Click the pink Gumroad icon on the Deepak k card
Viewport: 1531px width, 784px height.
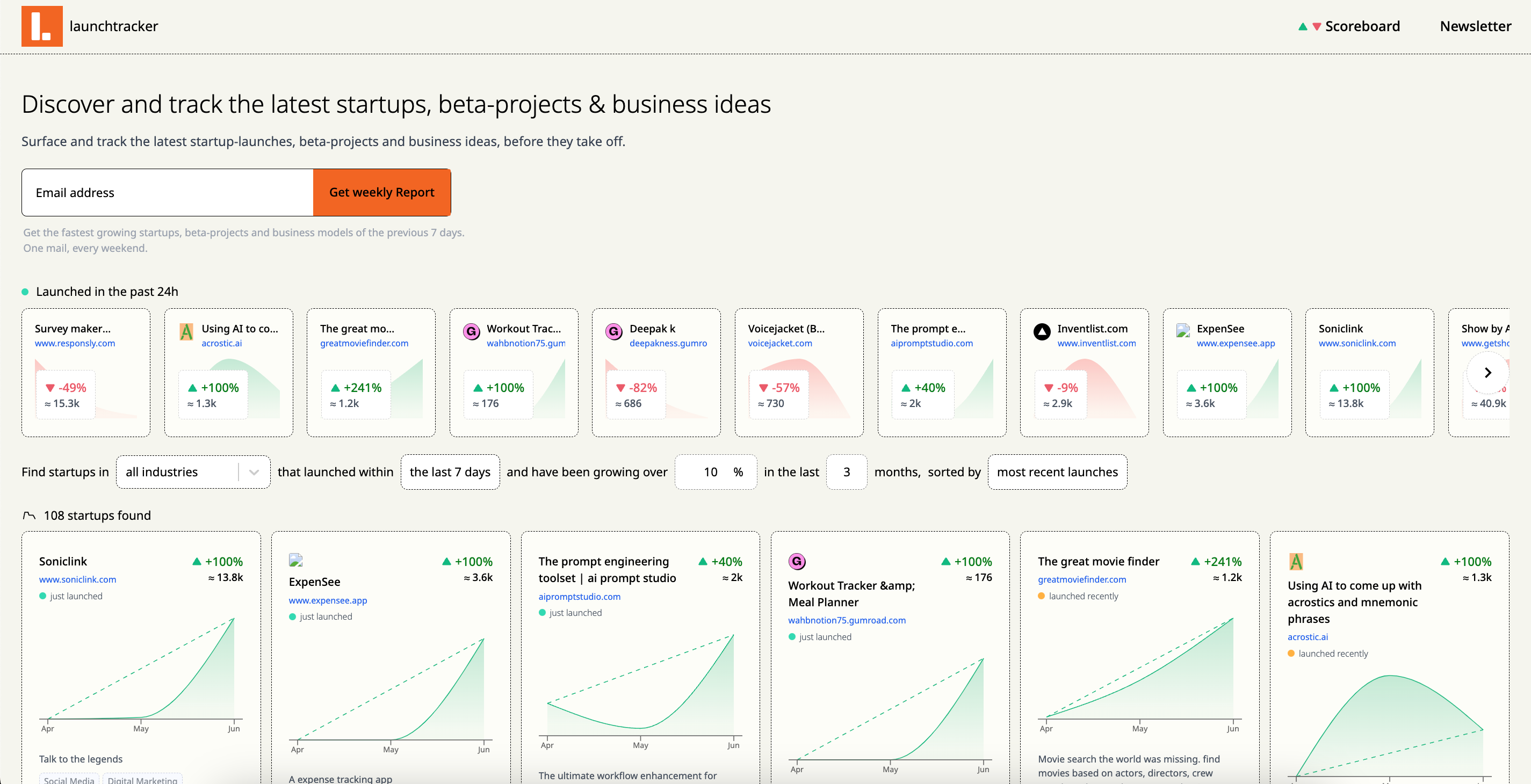[x=613, y=331]
